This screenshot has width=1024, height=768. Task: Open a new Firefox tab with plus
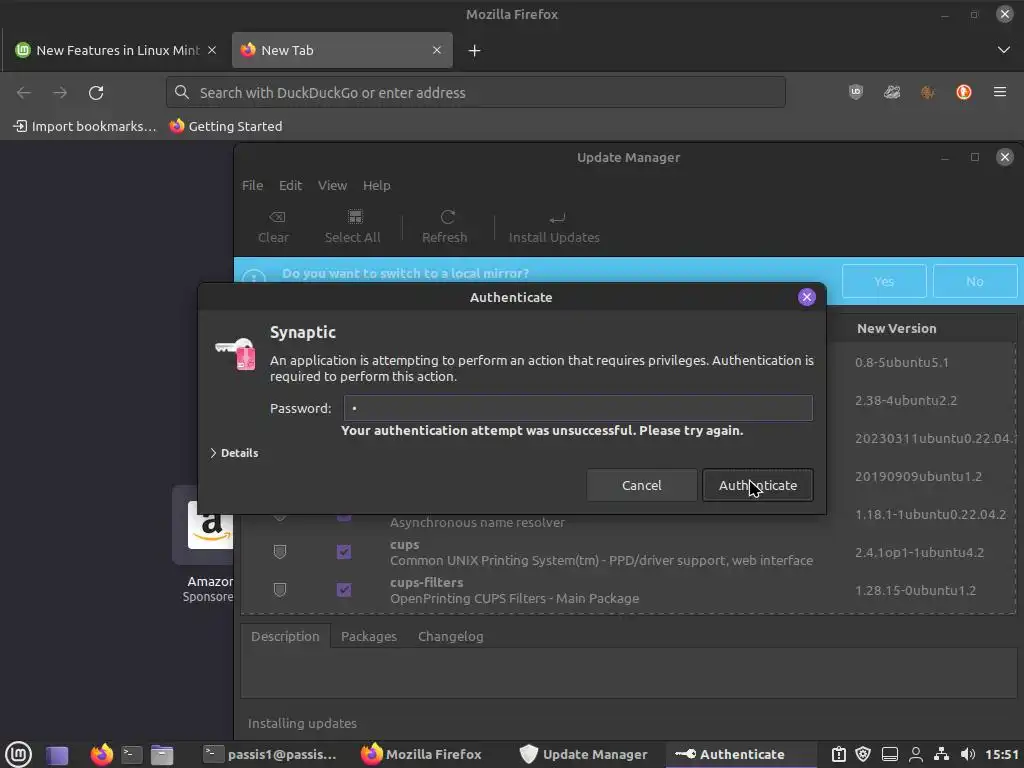tap(475, 50)
